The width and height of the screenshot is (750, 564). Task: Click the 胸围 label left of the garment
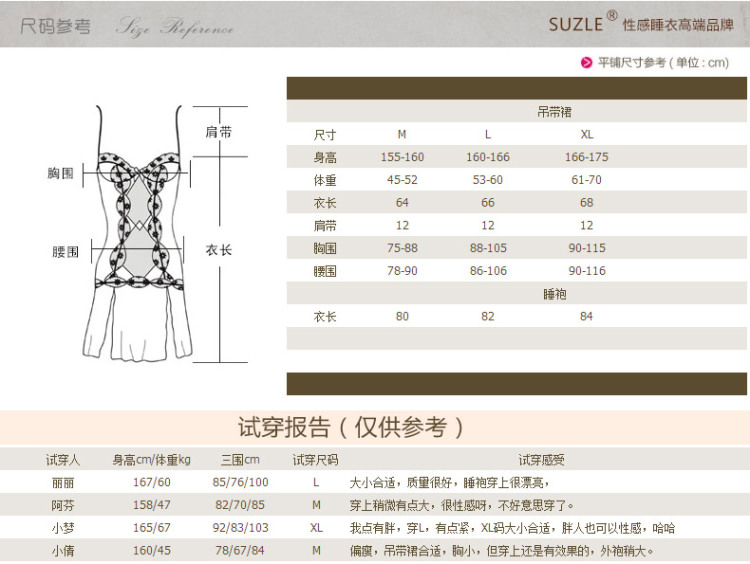tap(61, 173)
